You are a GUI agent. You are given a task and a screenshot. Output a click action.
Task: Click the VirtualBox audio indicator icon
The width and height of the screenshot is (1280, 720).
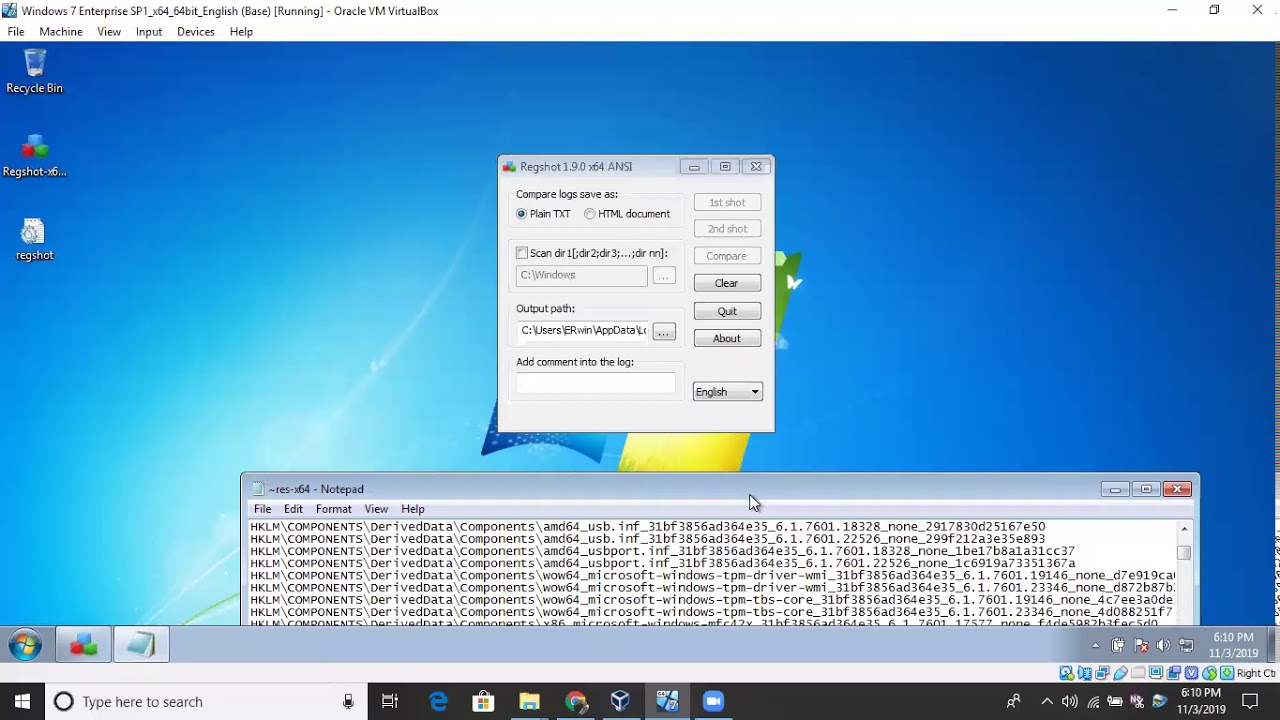click(1085, 673)
